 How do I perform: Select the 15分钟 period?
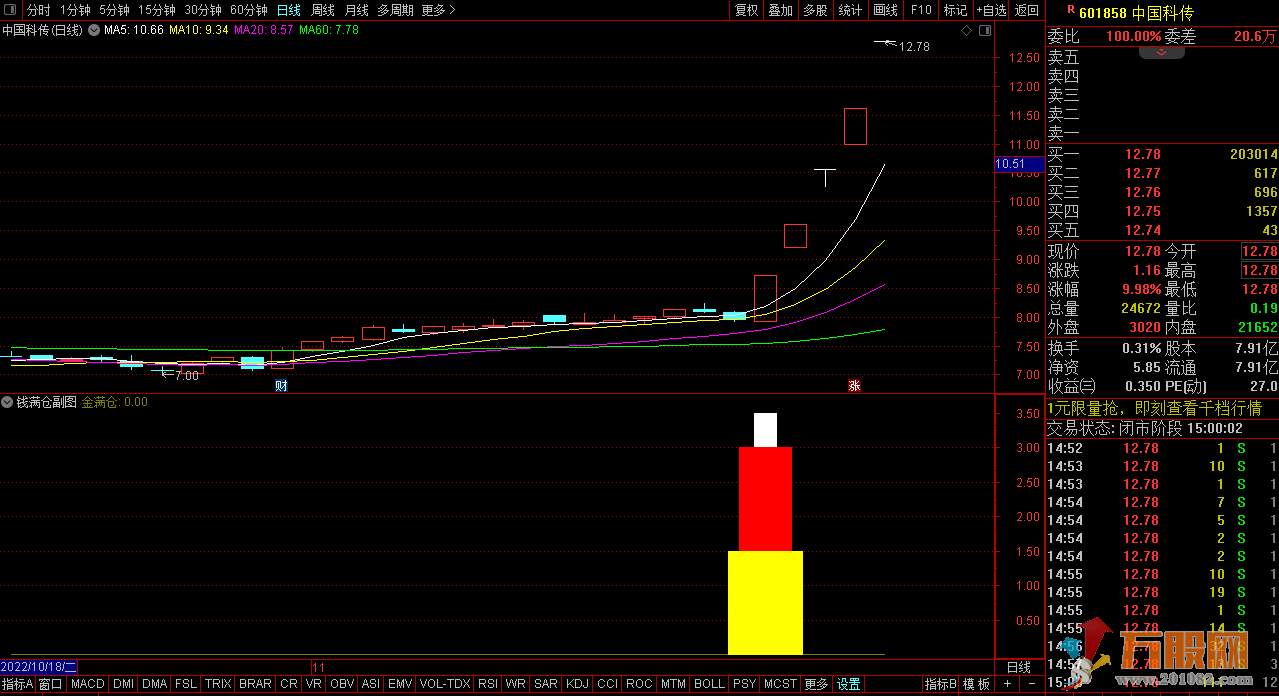(x=156, y=10)
